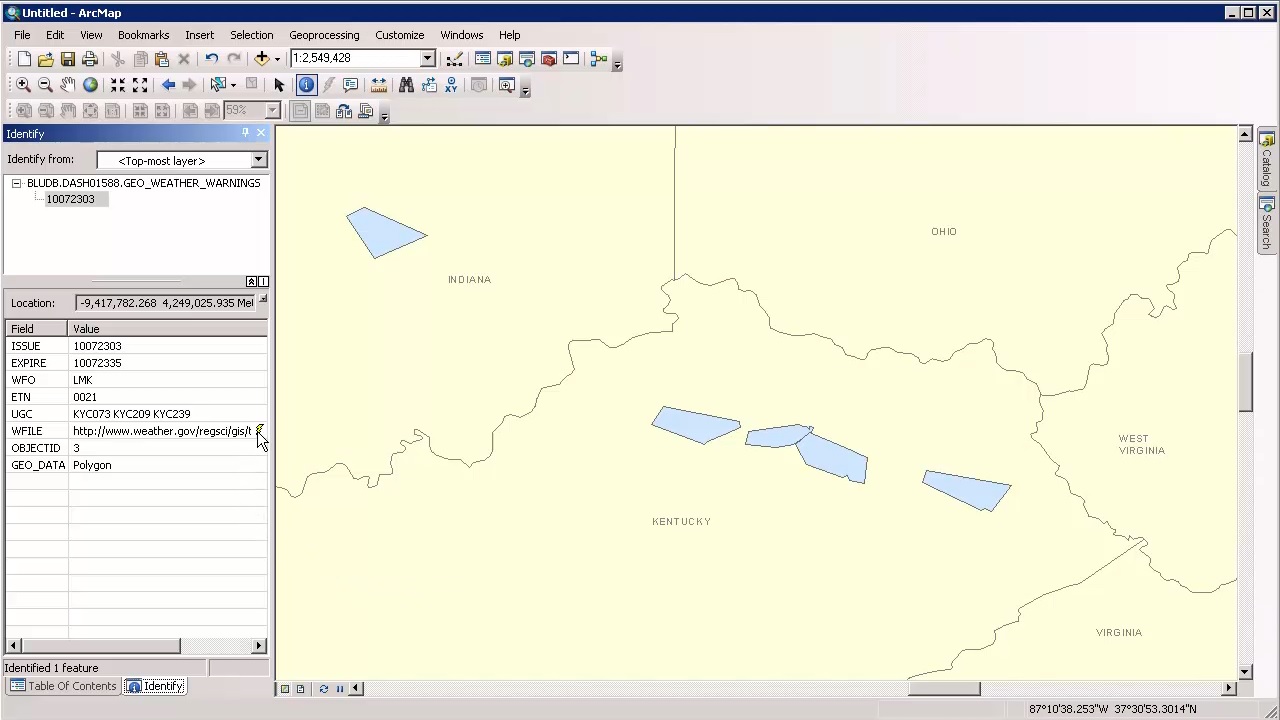
Task: Click hyperlink lightning icon in WFILE row
Action: [259, 431]
